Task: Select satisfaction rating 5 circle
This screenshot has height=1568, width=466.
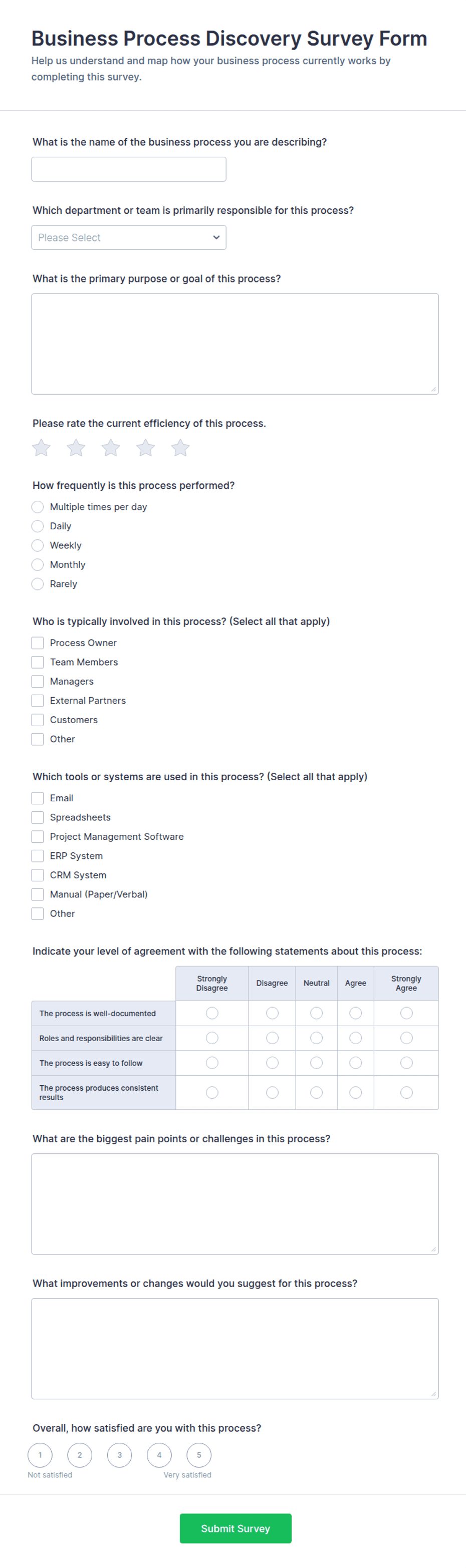Action: click(198, 1455)
